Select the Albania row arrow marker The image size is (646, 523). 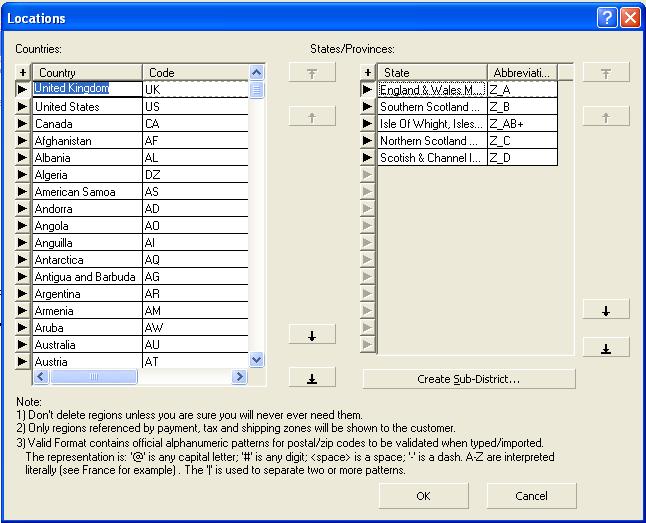coord(23,157)
